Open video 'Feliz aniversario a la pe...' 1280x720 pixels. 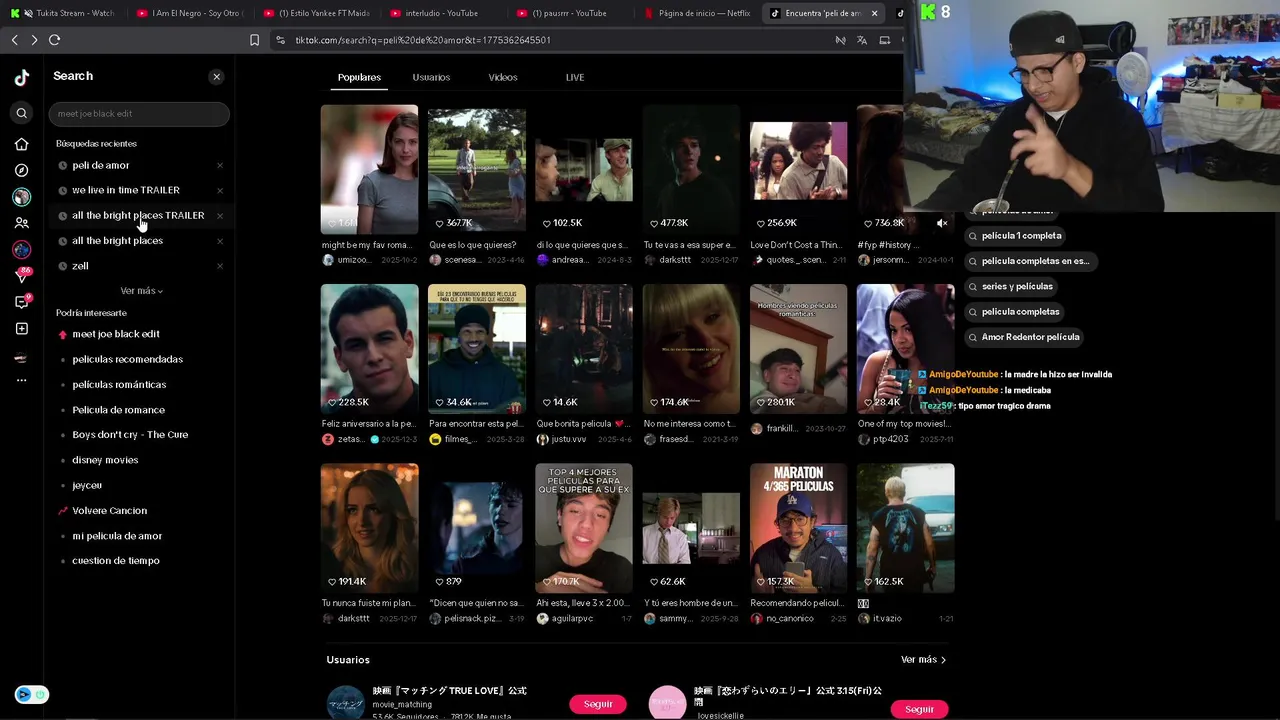[369, 349]
